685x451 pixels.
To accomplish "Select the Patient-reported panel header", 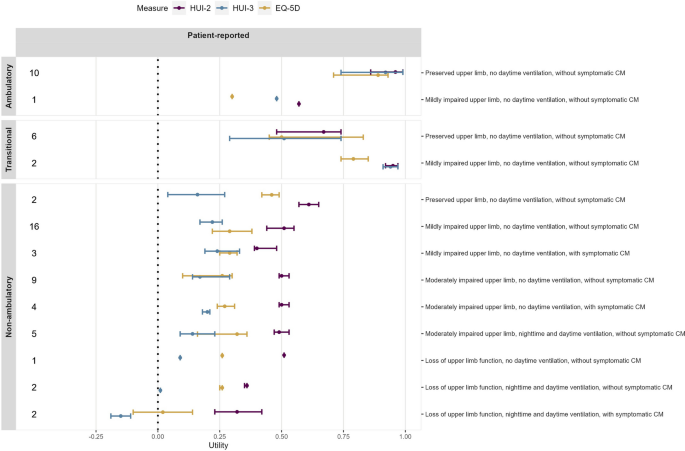I will coord(218,36).
